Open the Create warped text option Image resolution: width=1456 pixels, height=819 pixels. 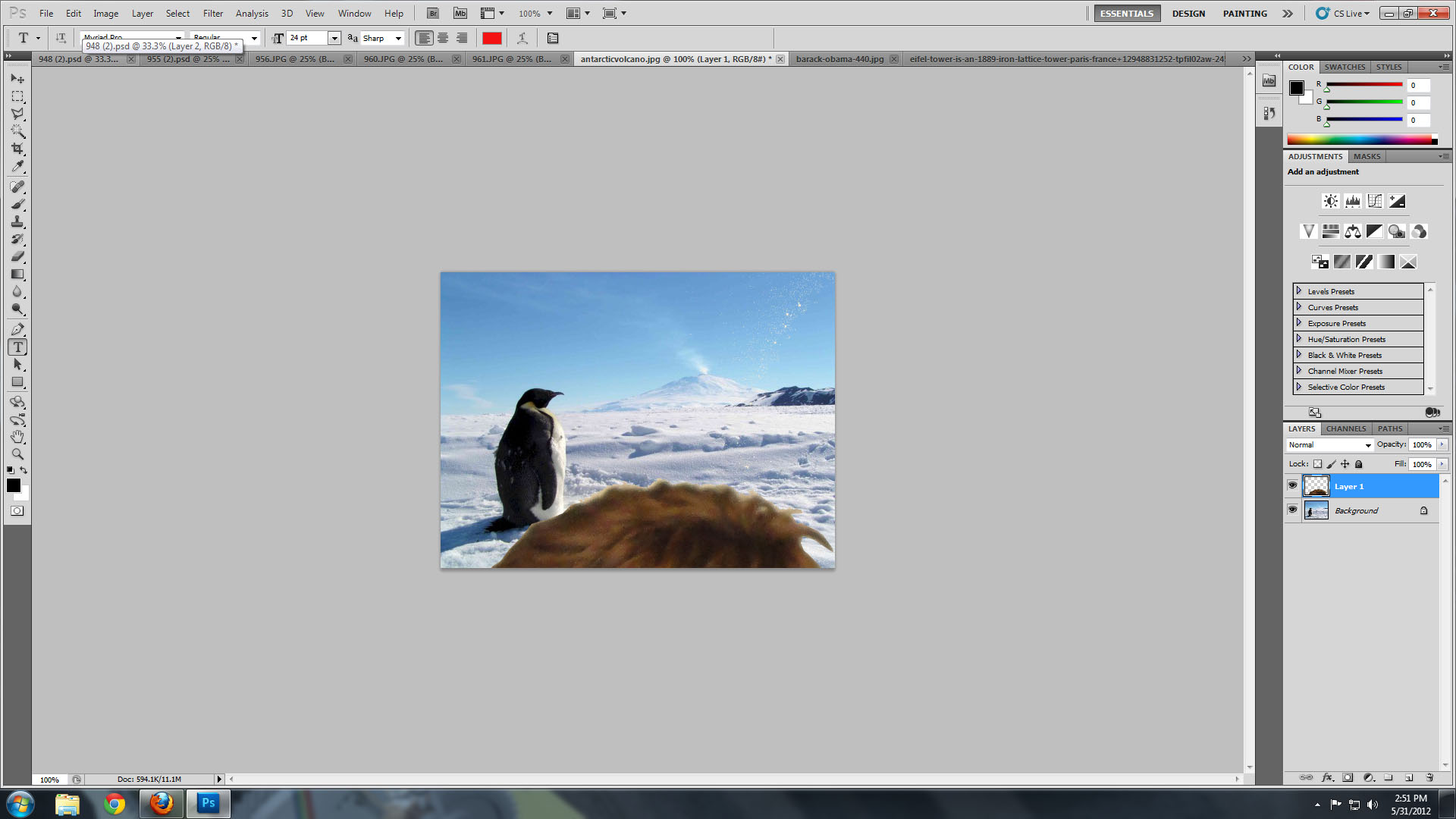tap(522, 38)
